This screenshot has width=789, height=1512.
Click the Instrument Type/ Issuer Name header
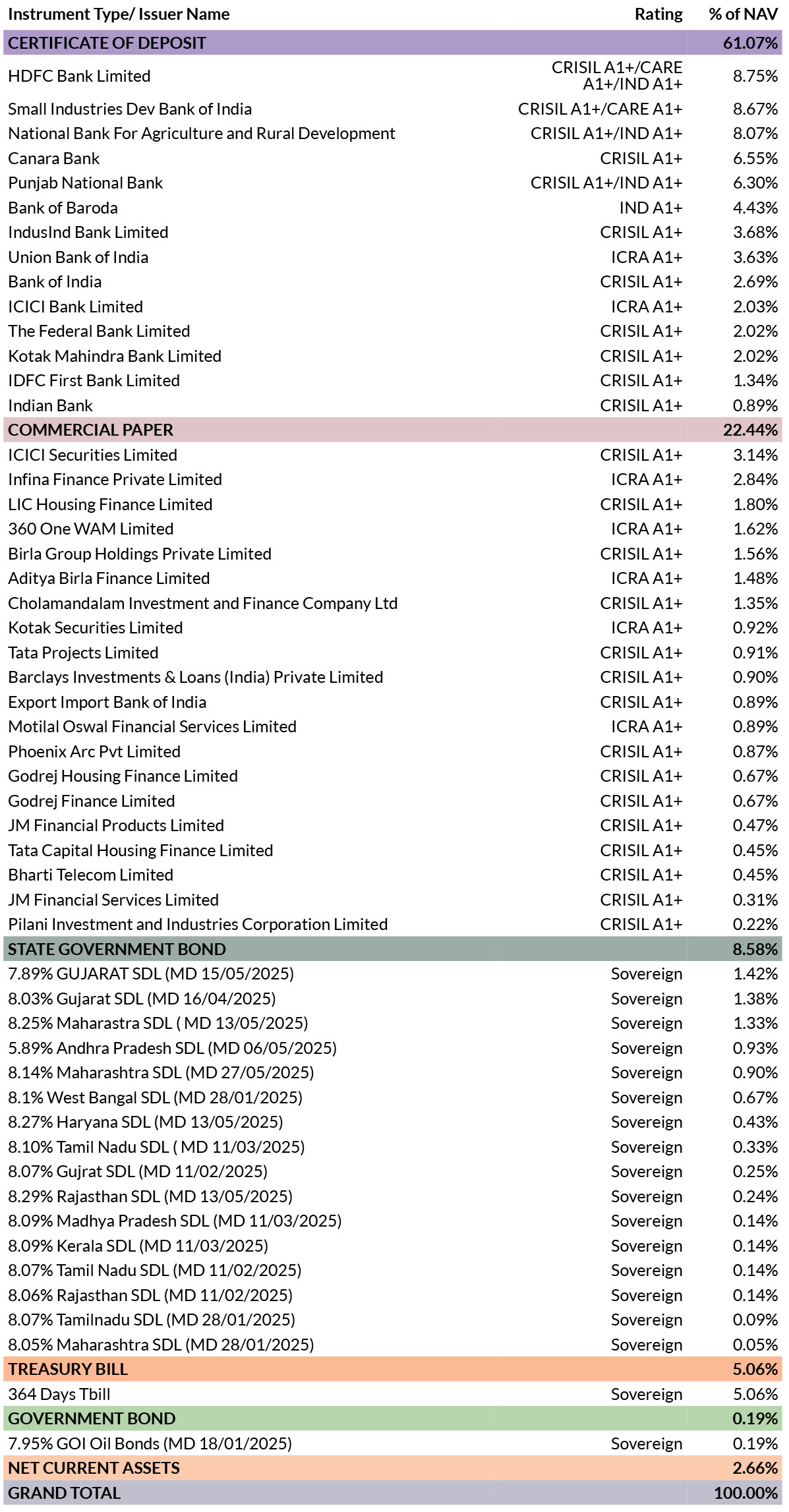pos(119,15)
